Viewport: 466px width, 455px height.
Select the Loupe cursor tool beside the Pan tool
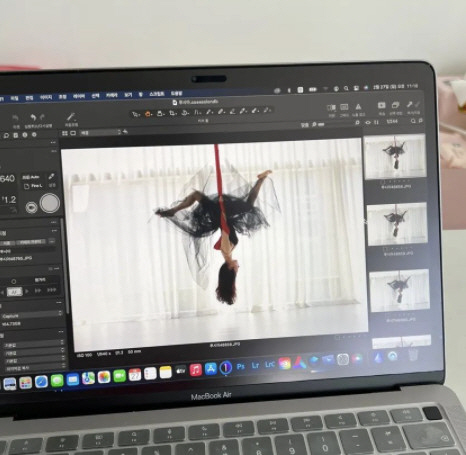coord(160,114)
